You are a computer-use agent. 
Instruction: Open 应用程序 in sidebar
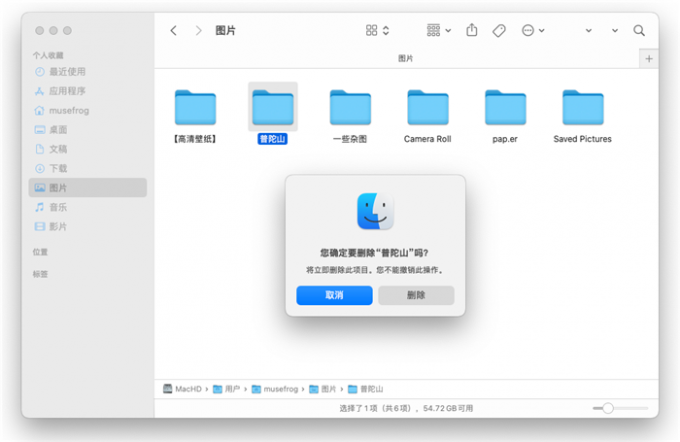click(88, 91)
